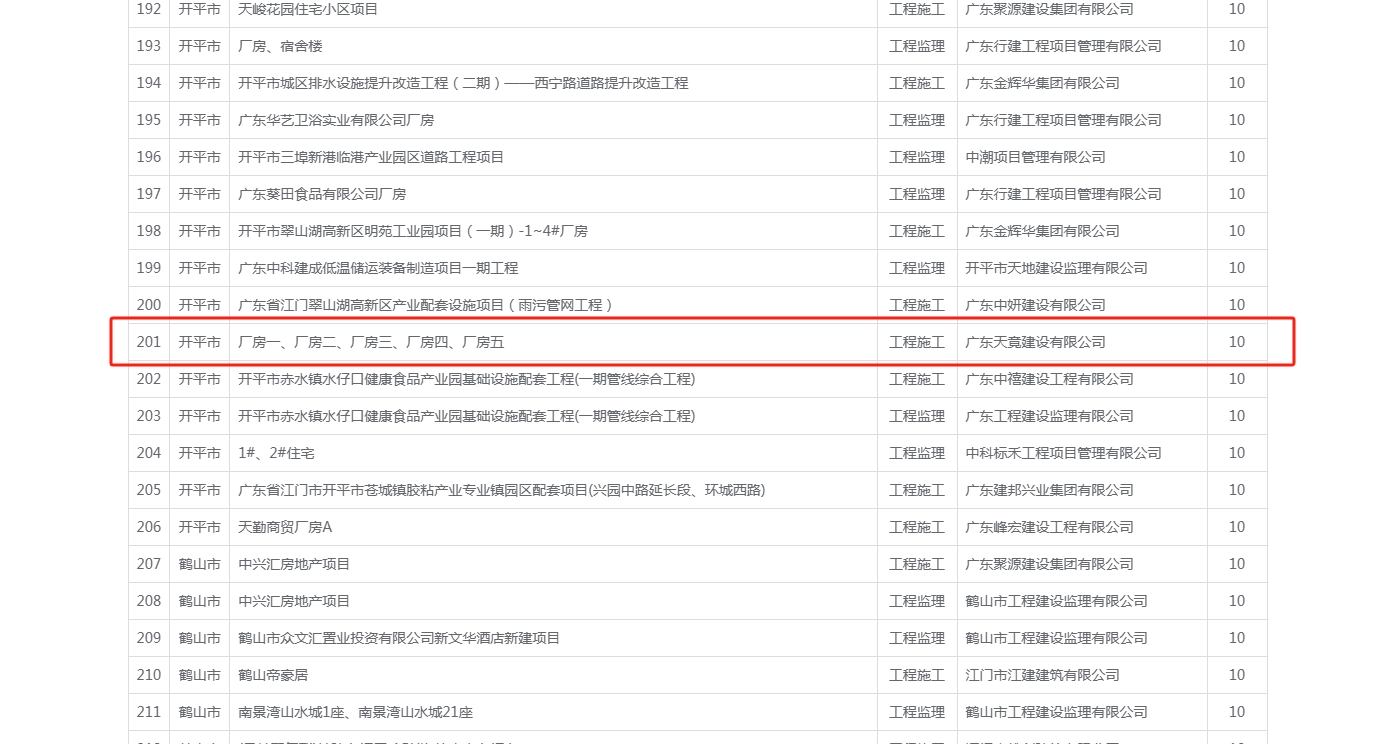The image size is (1373, 744).
Task: Select "中兴汇房地产项目" in row 207
Action: 294,564
